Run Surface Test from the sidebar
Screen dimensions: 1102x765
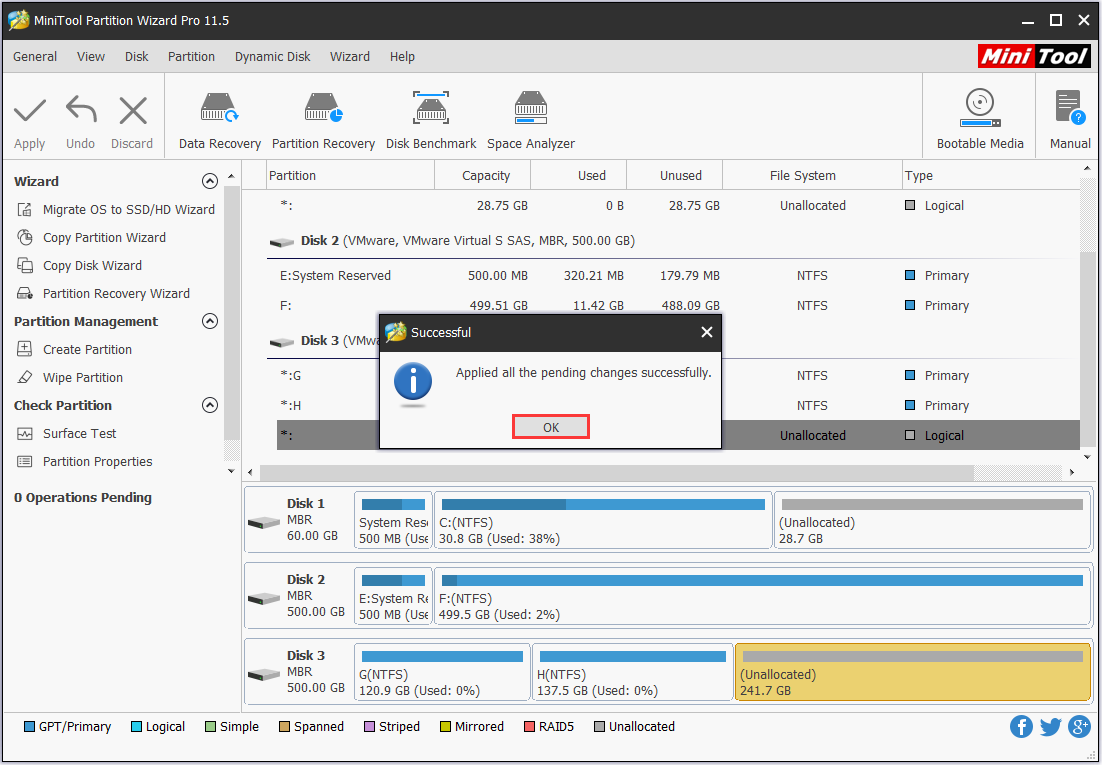[x=79, y=434]
